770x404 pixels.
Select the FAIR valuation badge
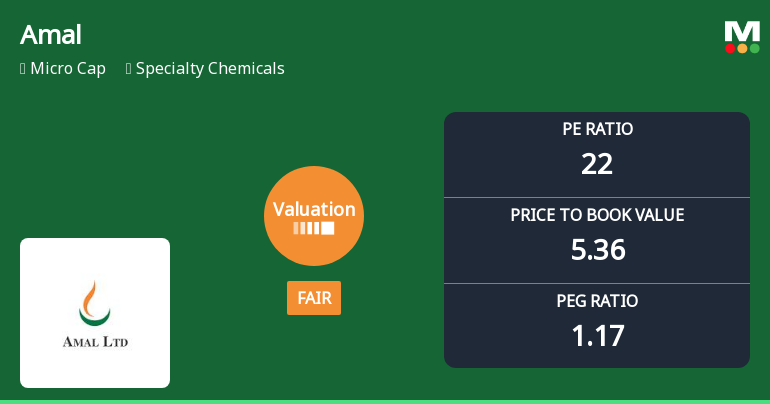(x=314, y=298)
